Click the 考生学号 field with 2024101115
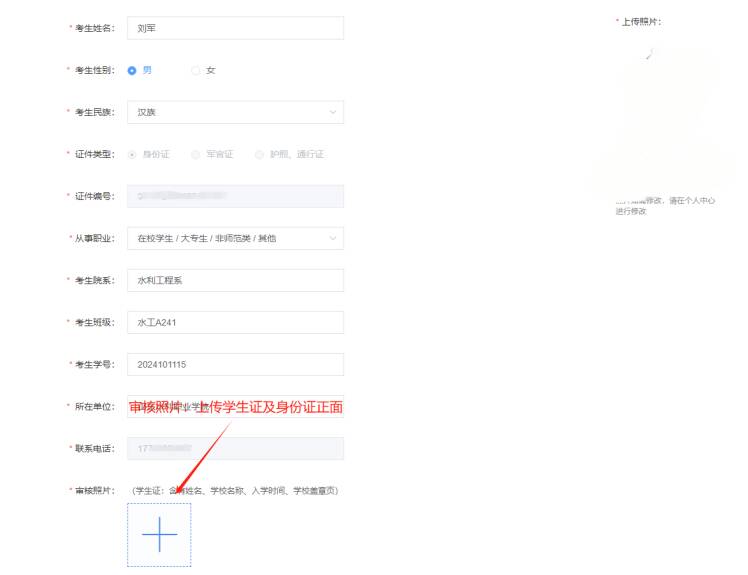The width and height of the screenshot is (748, 575). [235, 365]
